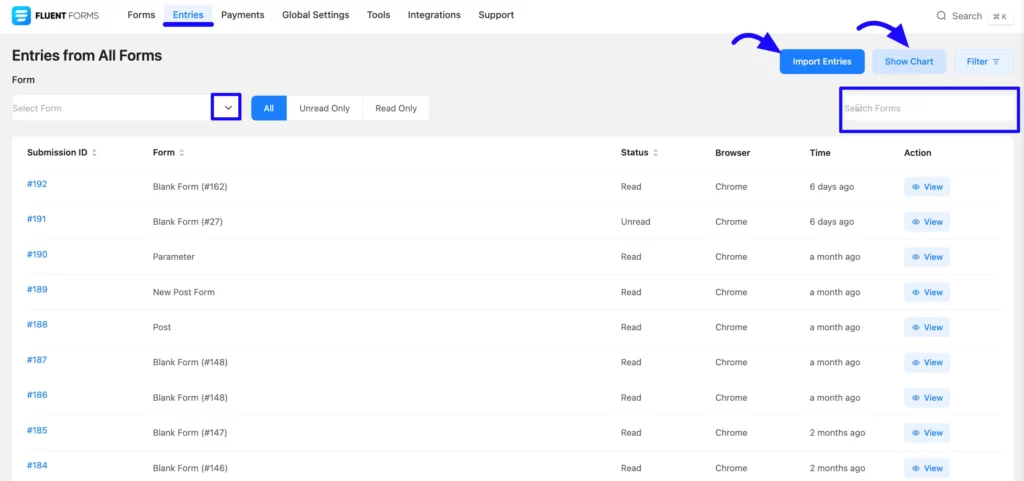1024x481 pixels.
Task: Expand the Select Form dropdown arrow
Action: click(x=227, y=108)
